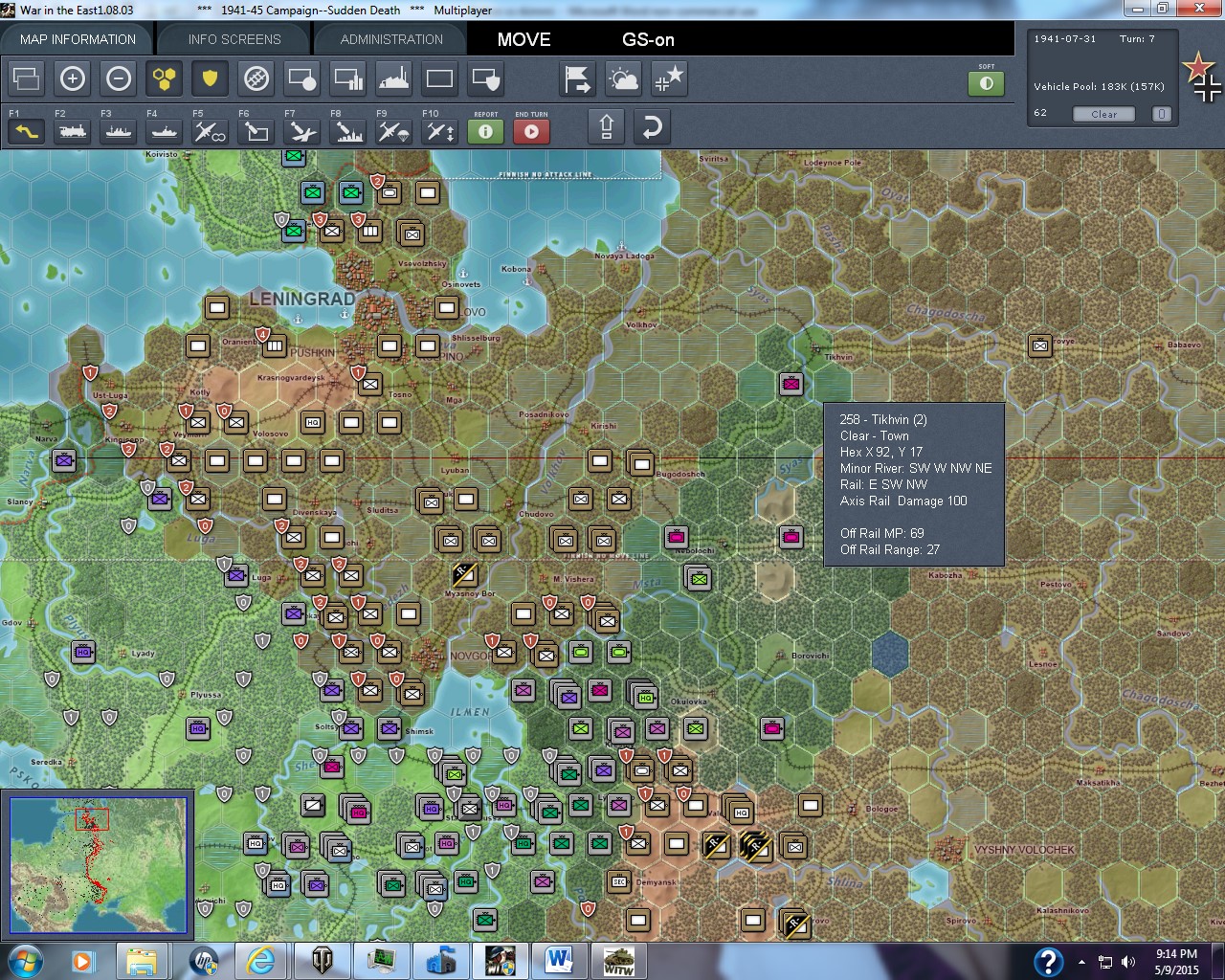The width and height of the screenshot is (1225, 980).
Task: Select the F7 air transfer mission icon
Action: (301, 131)
